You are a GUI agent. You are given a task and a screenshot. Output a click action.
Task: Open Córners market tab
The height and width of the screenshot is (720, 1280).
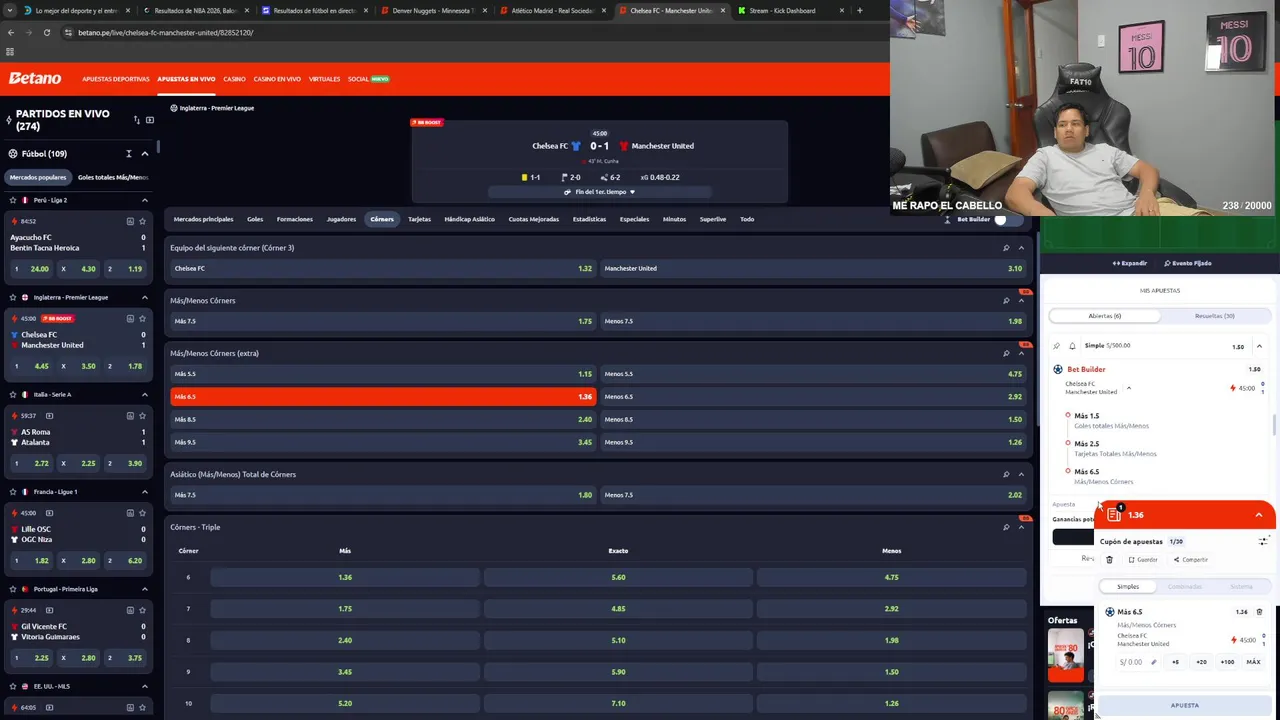(x=382, y=219)
